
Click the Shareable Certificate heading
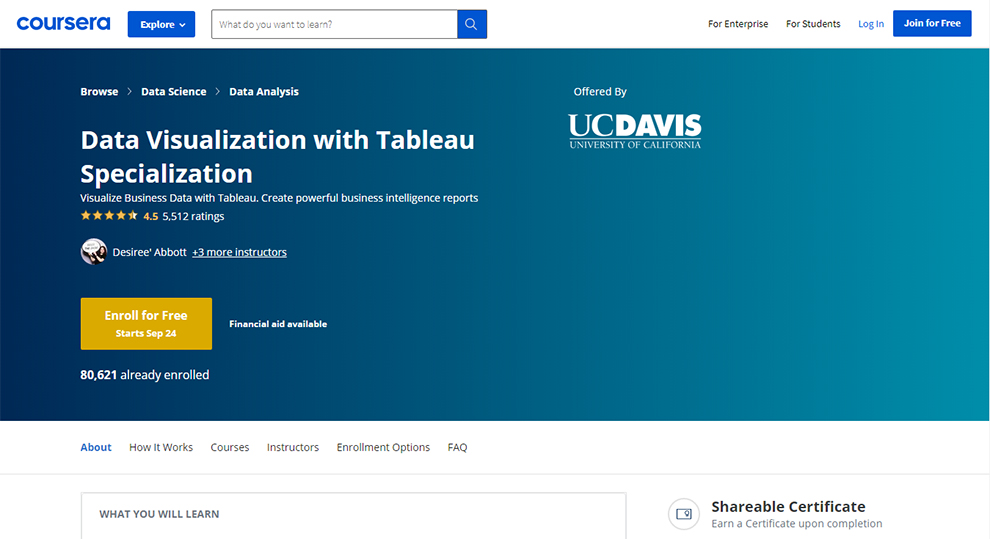[x=788, y=506]
